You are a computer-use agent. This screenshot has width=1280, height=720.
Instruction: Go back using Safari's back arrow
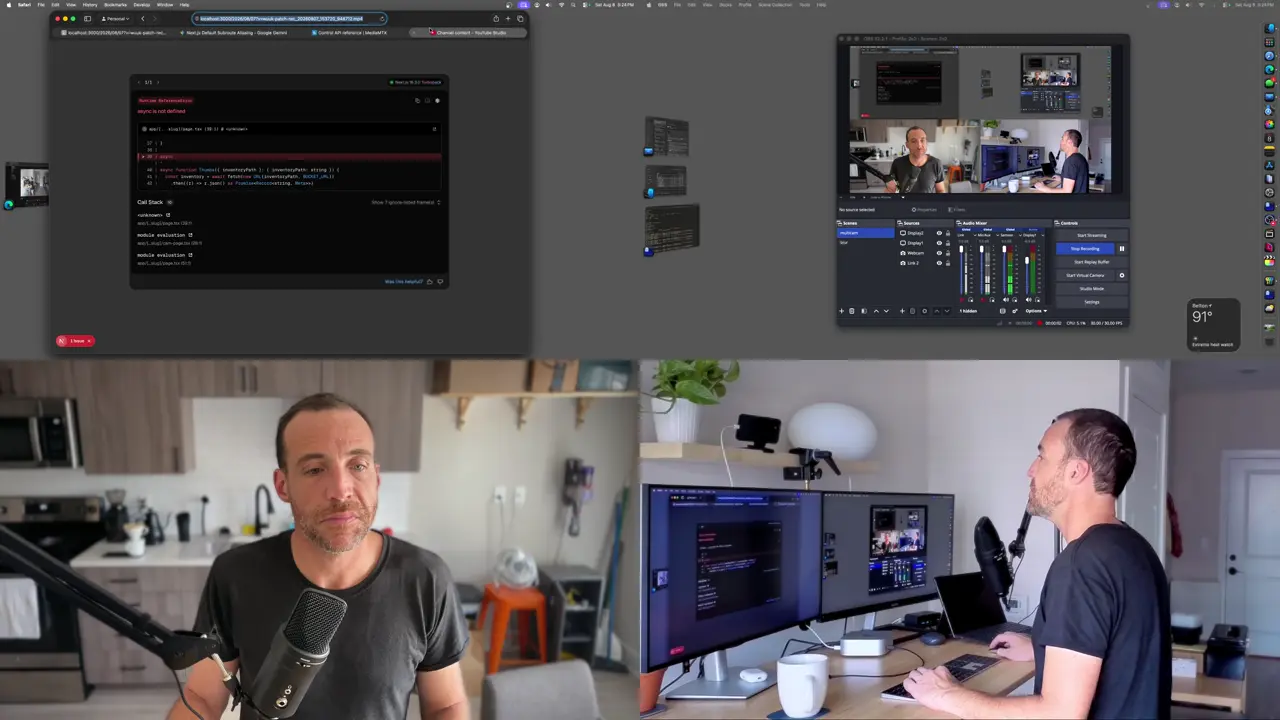pyautogui.click(x=142, y=18)
